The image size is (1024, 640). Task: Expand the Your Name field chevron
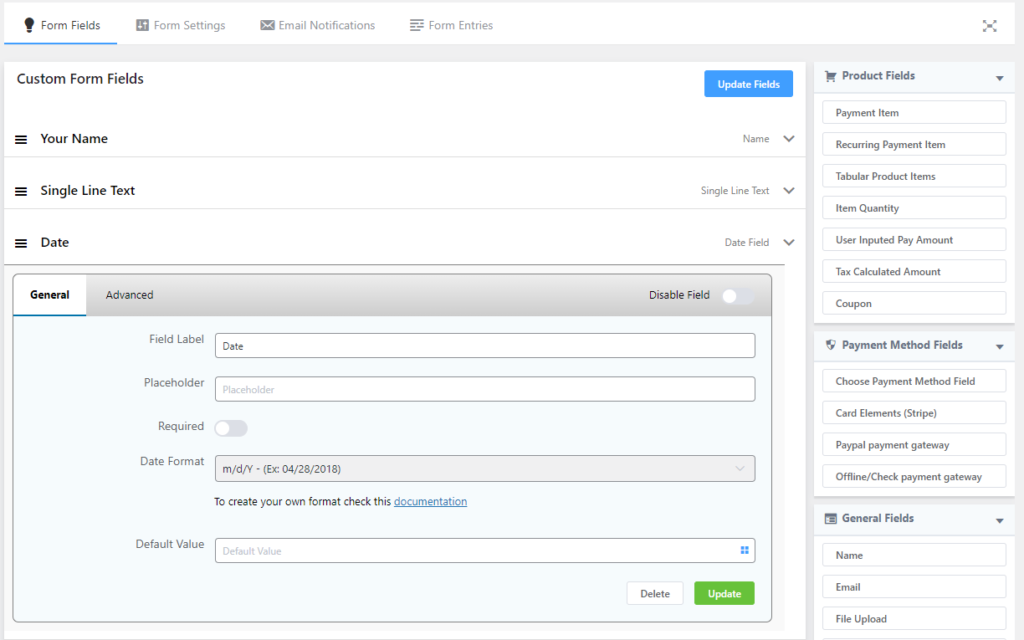789,139
